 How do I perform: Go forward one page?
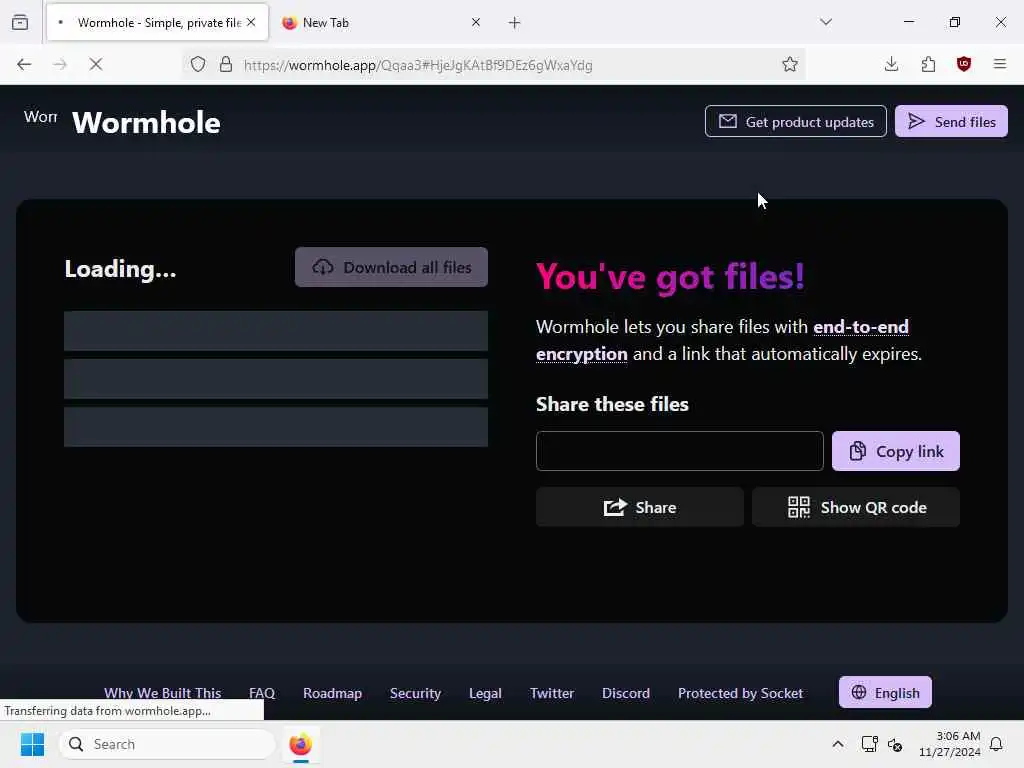coord(60,64)
